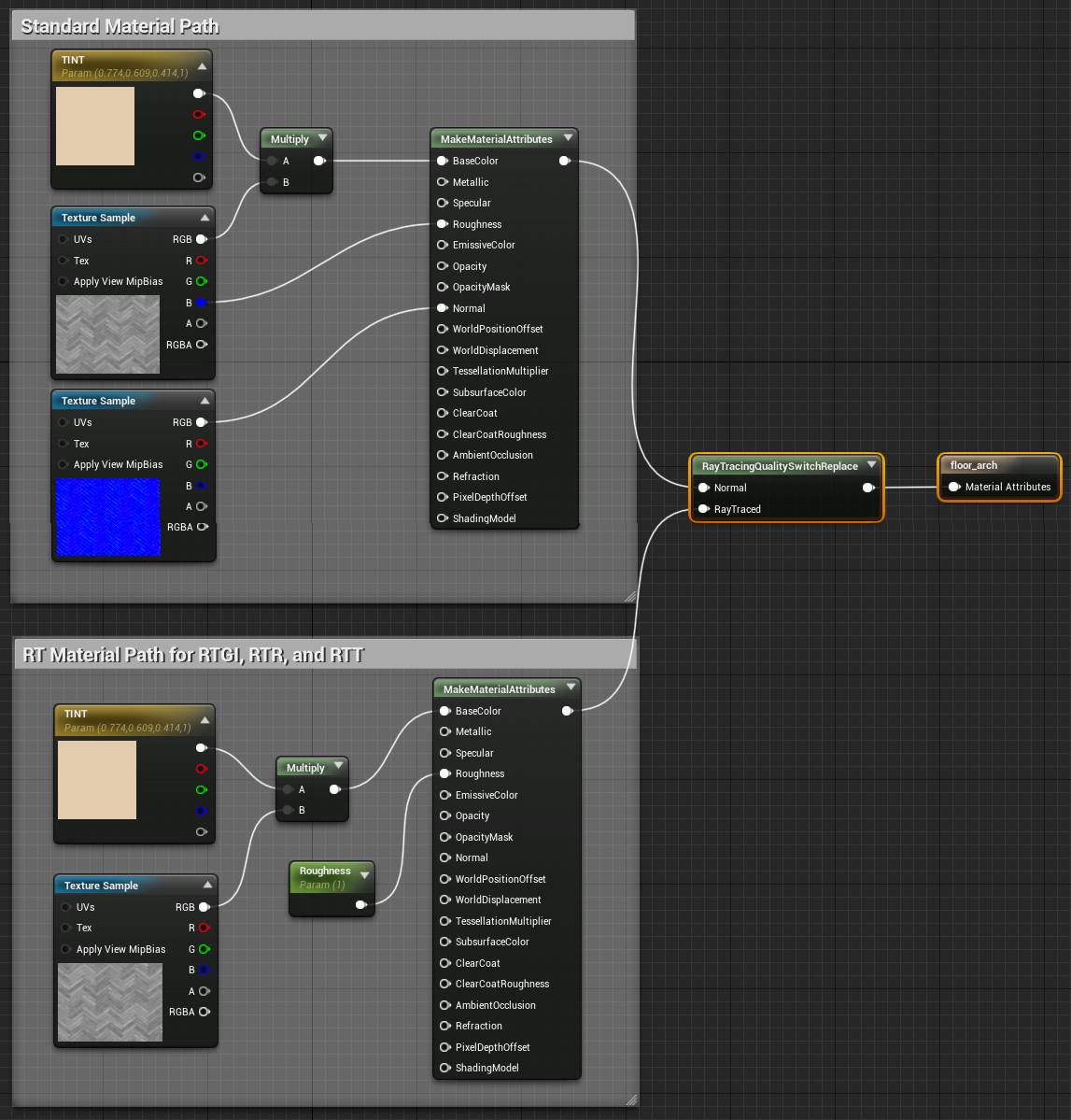Click the peach color swatch on the TINT node
Image resolution: width=1071 pixels, height=1120 pixels.
tap(95, 126)
